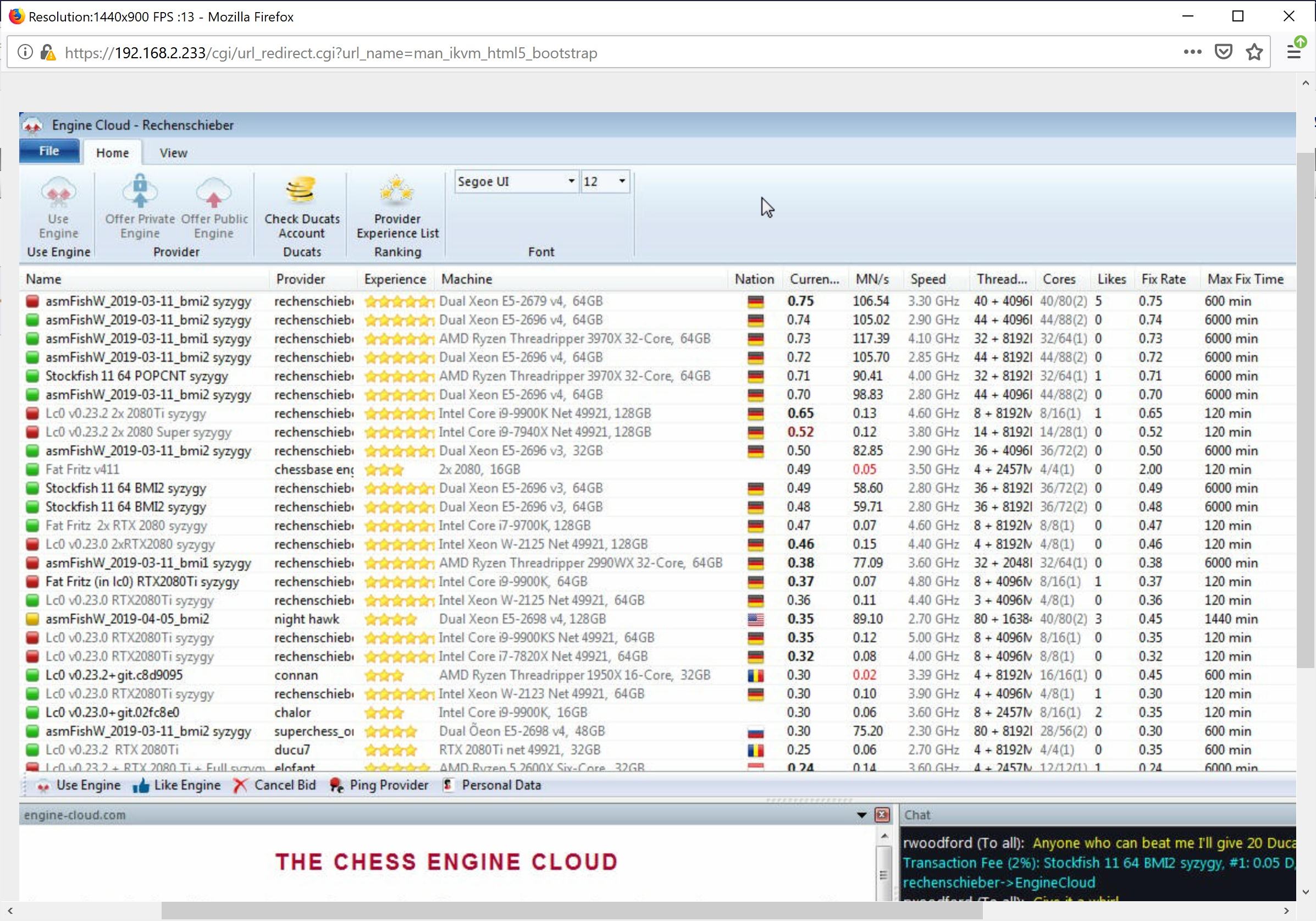Click the 1440 min max fix time cell
Screen dimensions: 1316x921
coord(1231,619)
